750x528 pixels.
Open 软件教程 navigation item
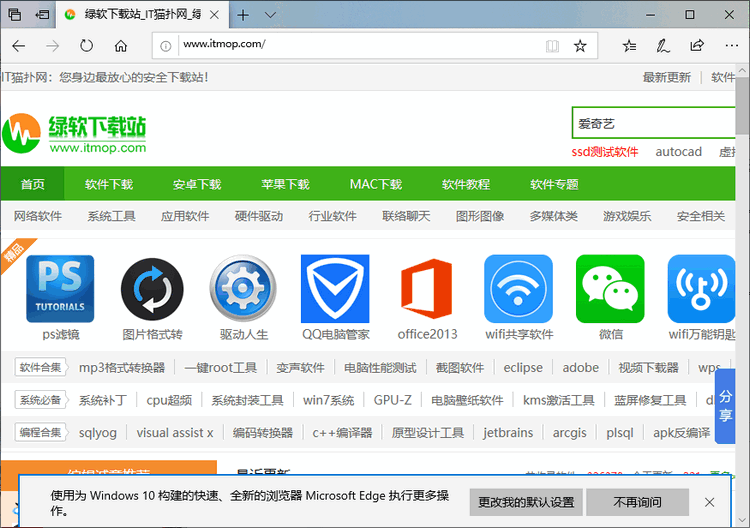466,184
